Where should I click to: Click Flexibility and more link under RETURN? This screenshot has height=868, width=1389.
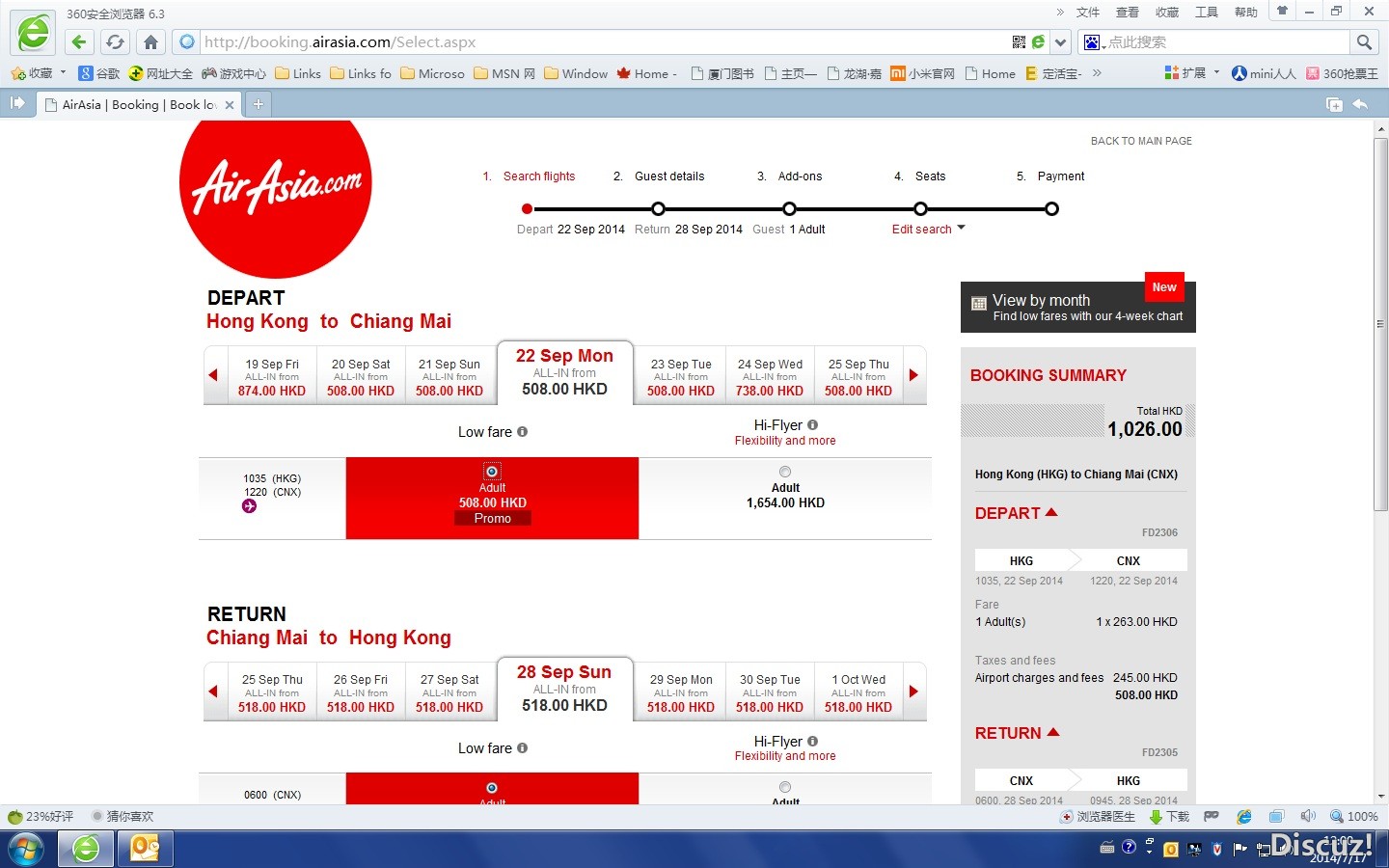[x=785, y=756]
